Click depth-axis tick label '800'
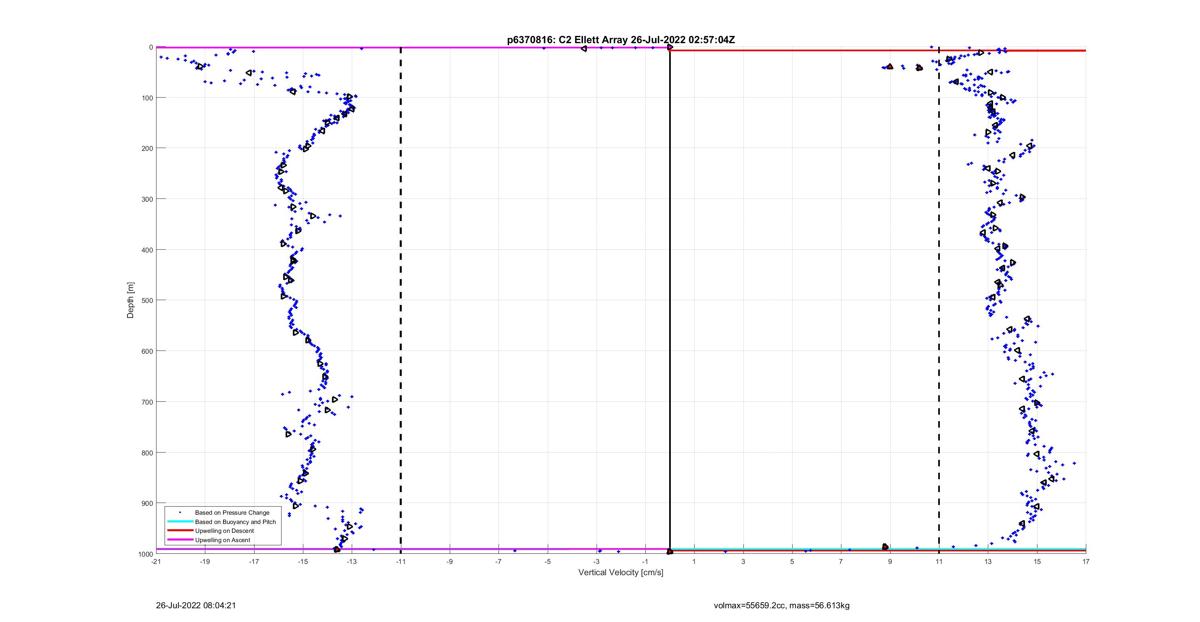The image size is (1200, 622). 146,452
